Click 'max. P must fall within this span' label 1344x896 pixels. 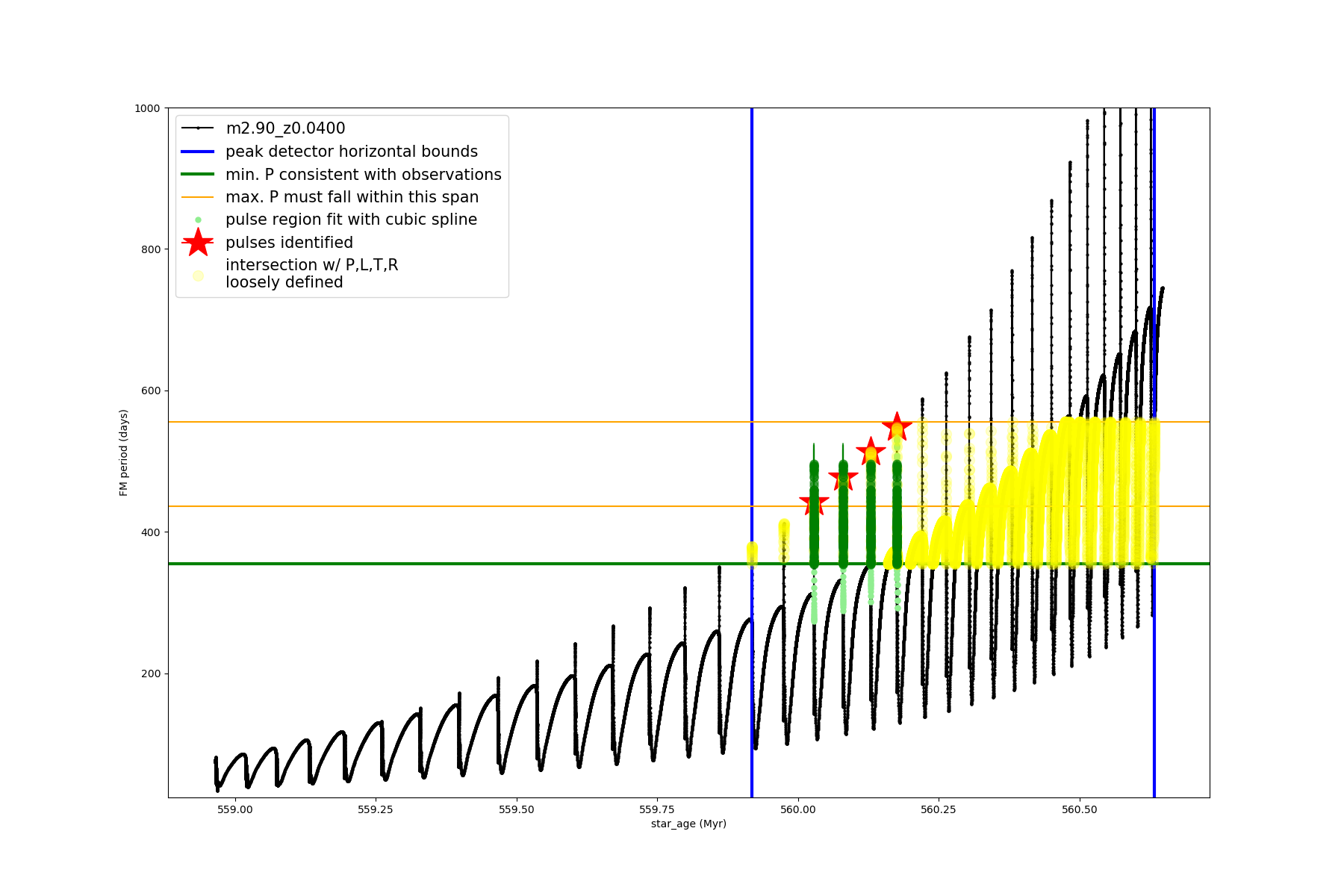352,197
